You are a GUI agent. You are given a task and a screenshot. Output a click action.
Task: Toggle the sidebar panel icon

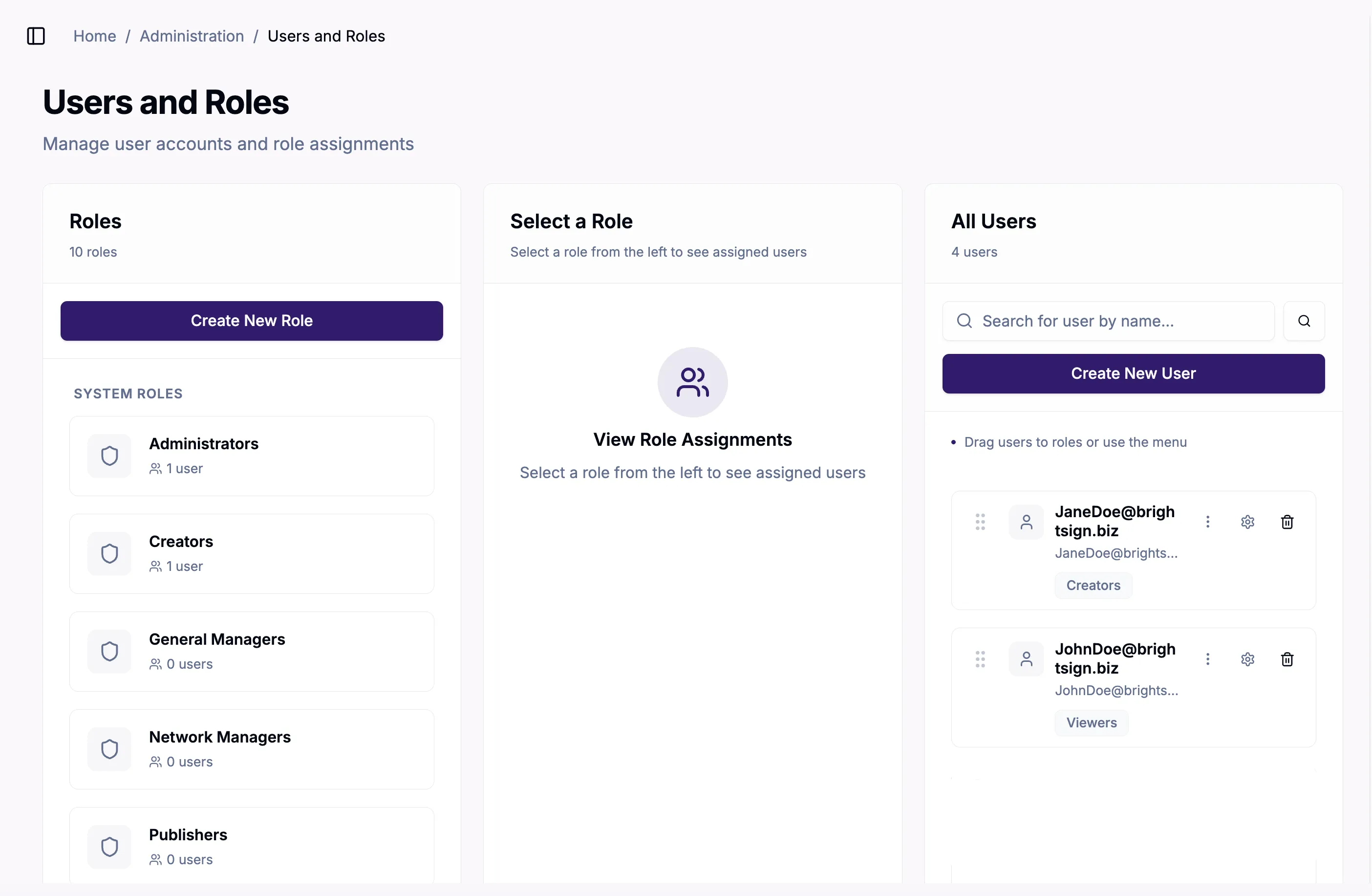point(36,36)
